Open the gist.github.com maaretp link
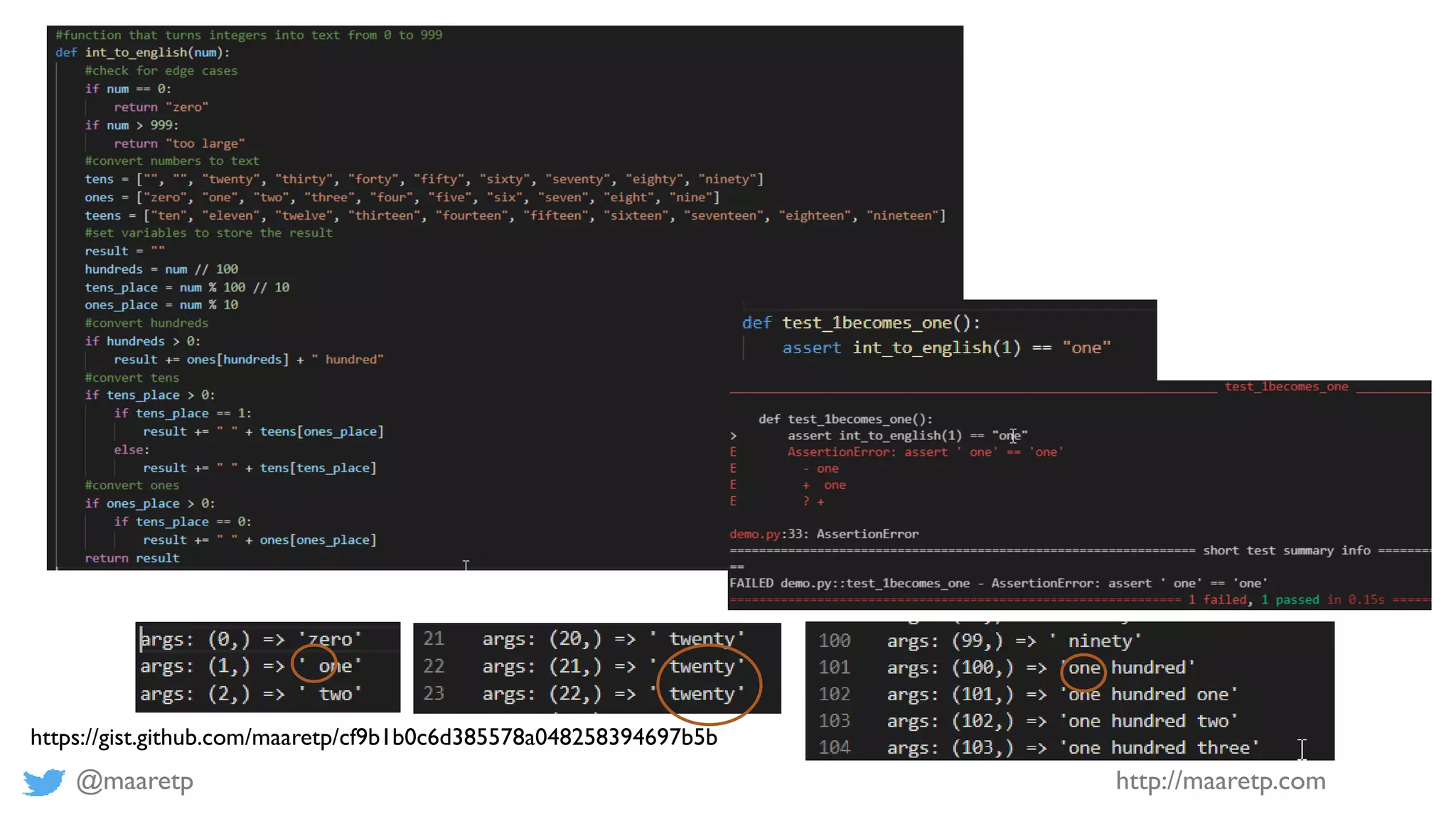1456x819 pixels. (373, 737)
